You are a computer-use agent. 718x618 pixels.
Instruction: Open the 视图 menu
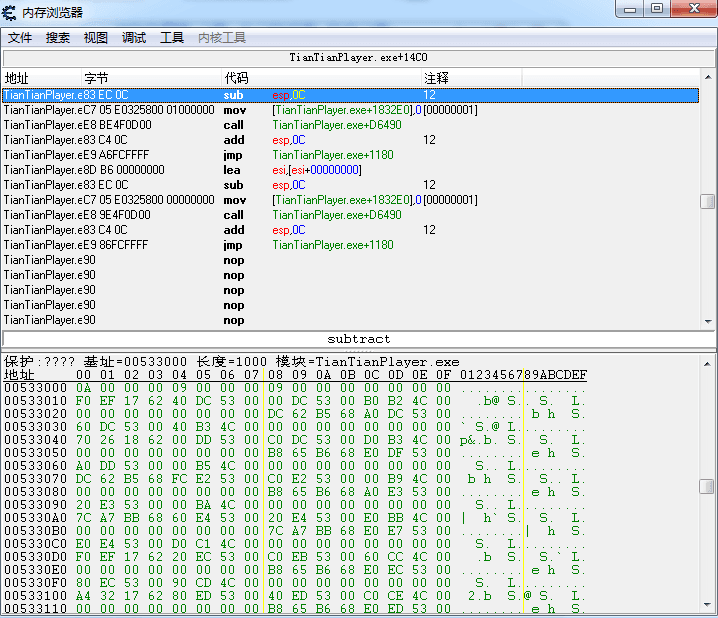[x=96, y=38]
